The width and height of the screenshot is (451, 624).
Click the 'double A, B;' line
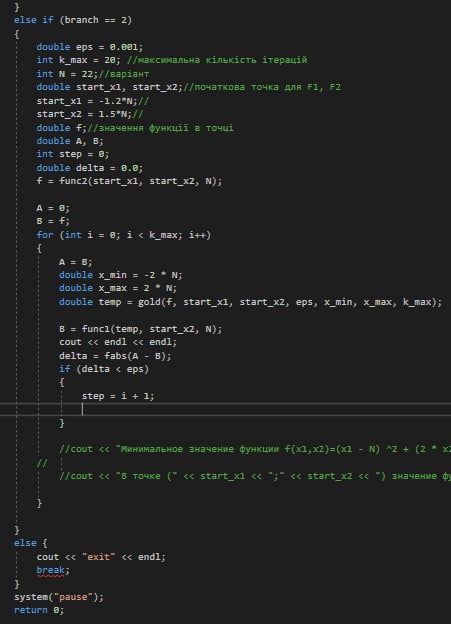click(70, 141)
